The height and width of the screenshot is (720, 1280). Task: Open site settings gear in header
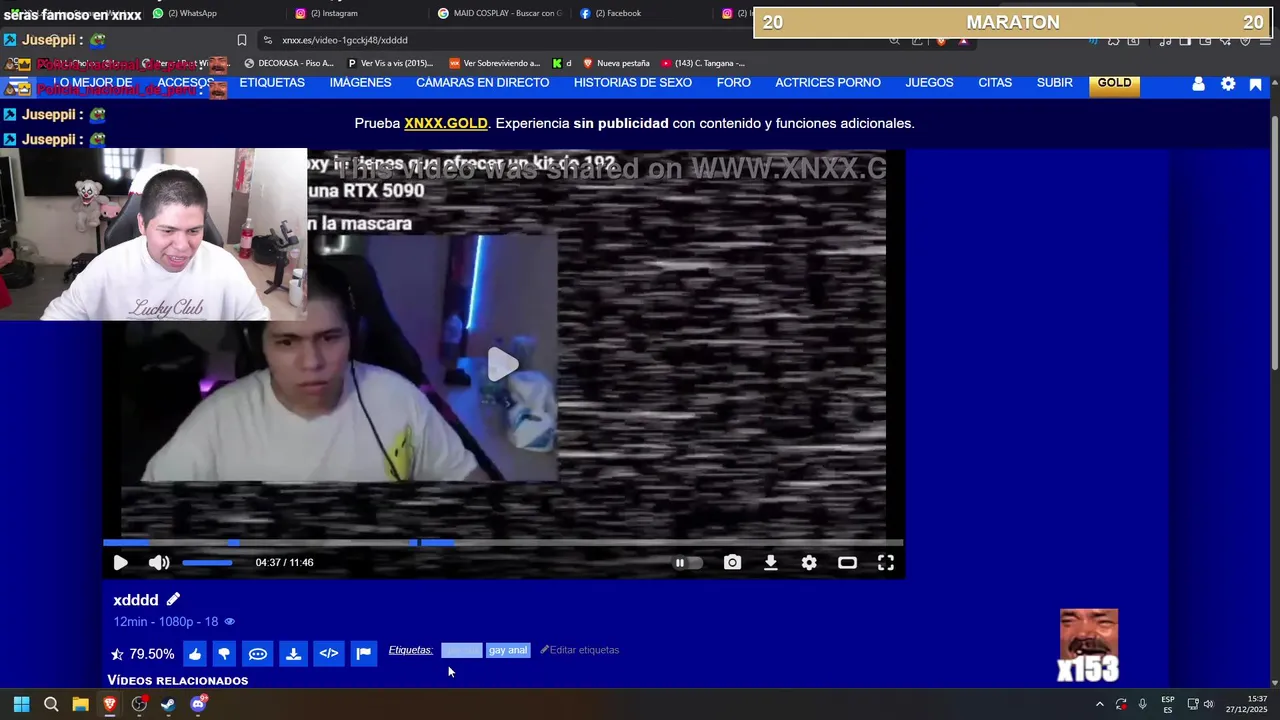1228,84
